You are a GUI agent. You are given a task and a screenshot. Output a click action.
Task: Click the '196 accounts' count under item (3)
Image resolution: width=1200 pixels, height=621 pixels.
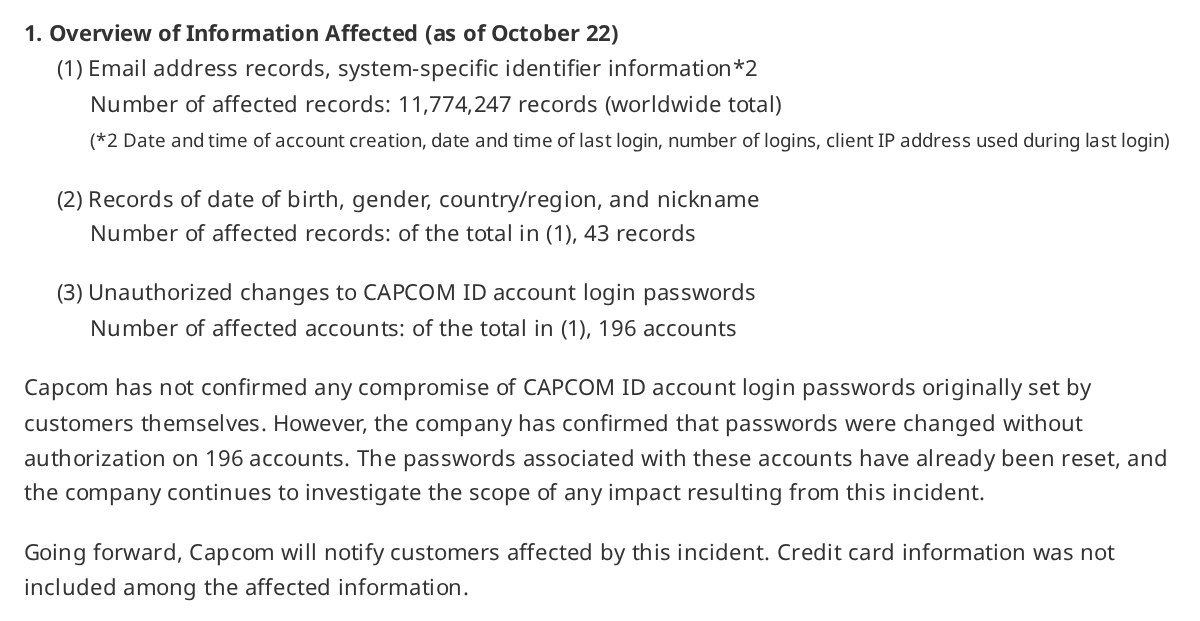[667, 328]
